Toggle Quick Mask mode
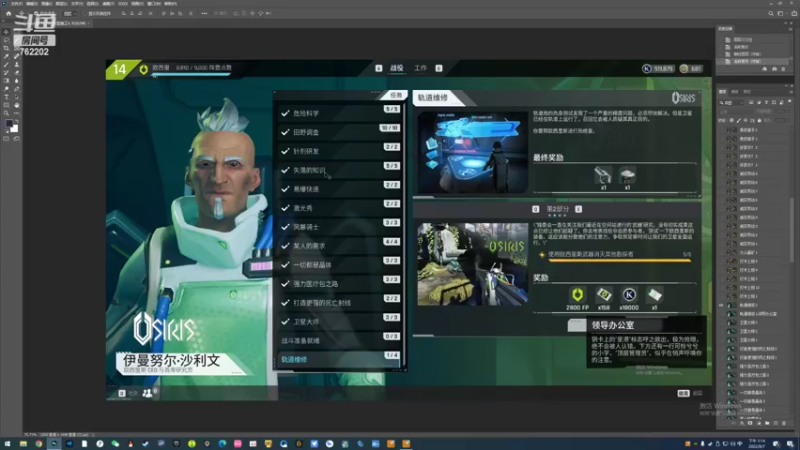 (6, 138)
